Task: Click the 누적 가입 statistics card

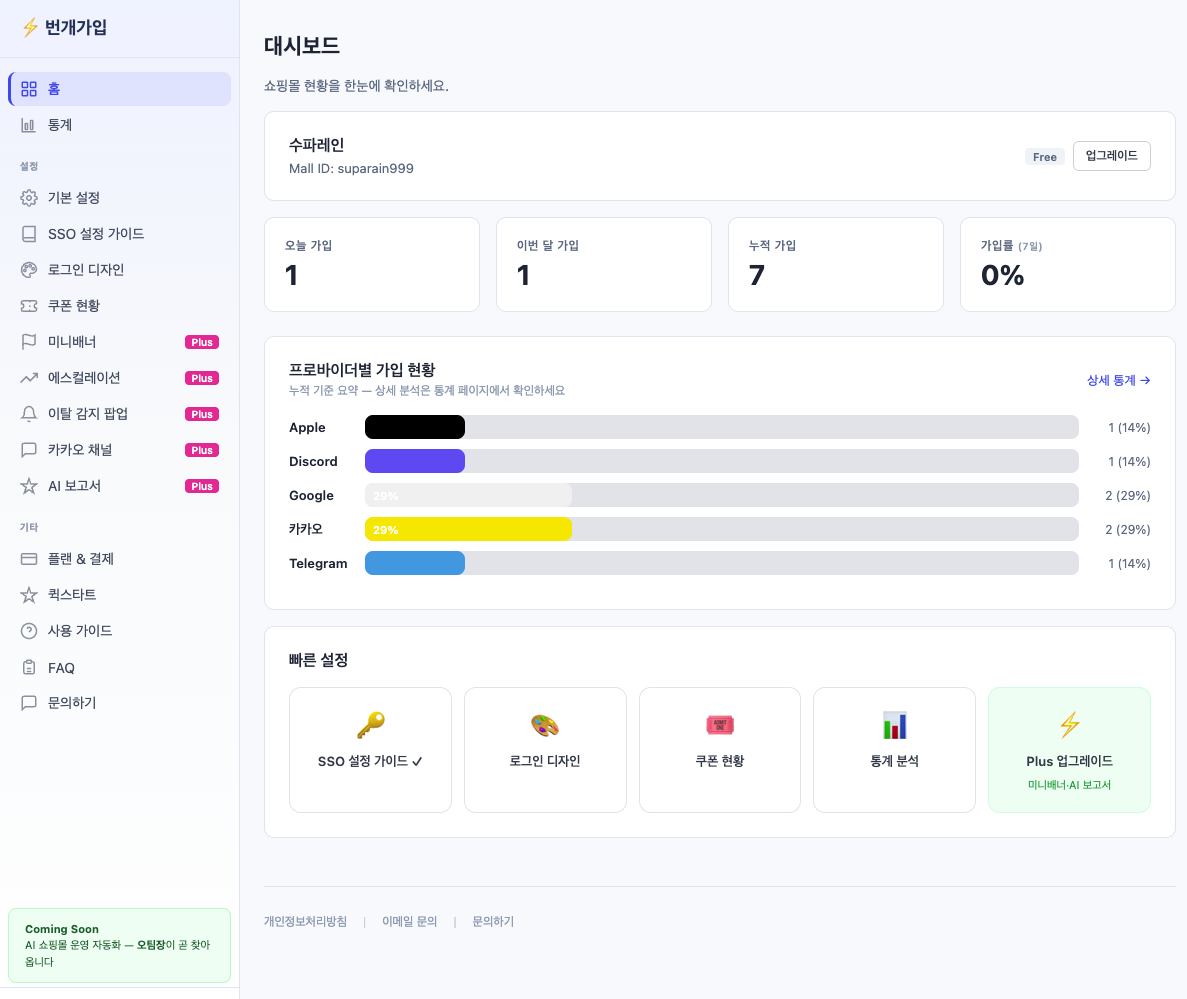Action: point(835,264)
